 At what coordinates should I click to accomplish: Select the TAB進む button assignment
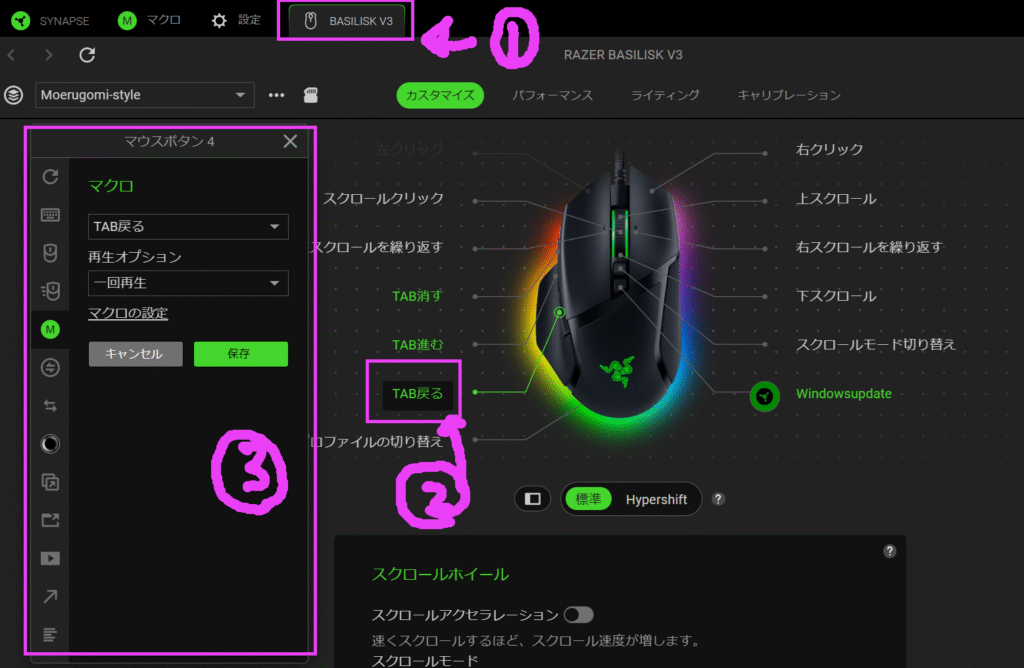point(417,345)
